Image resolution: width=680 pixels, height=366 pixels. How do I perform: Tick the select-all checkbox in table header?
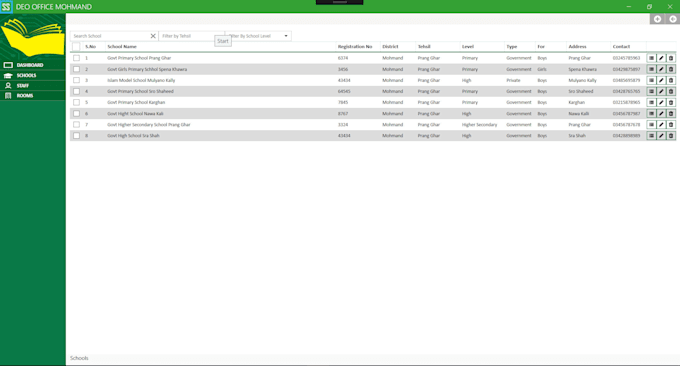[76, 47]
